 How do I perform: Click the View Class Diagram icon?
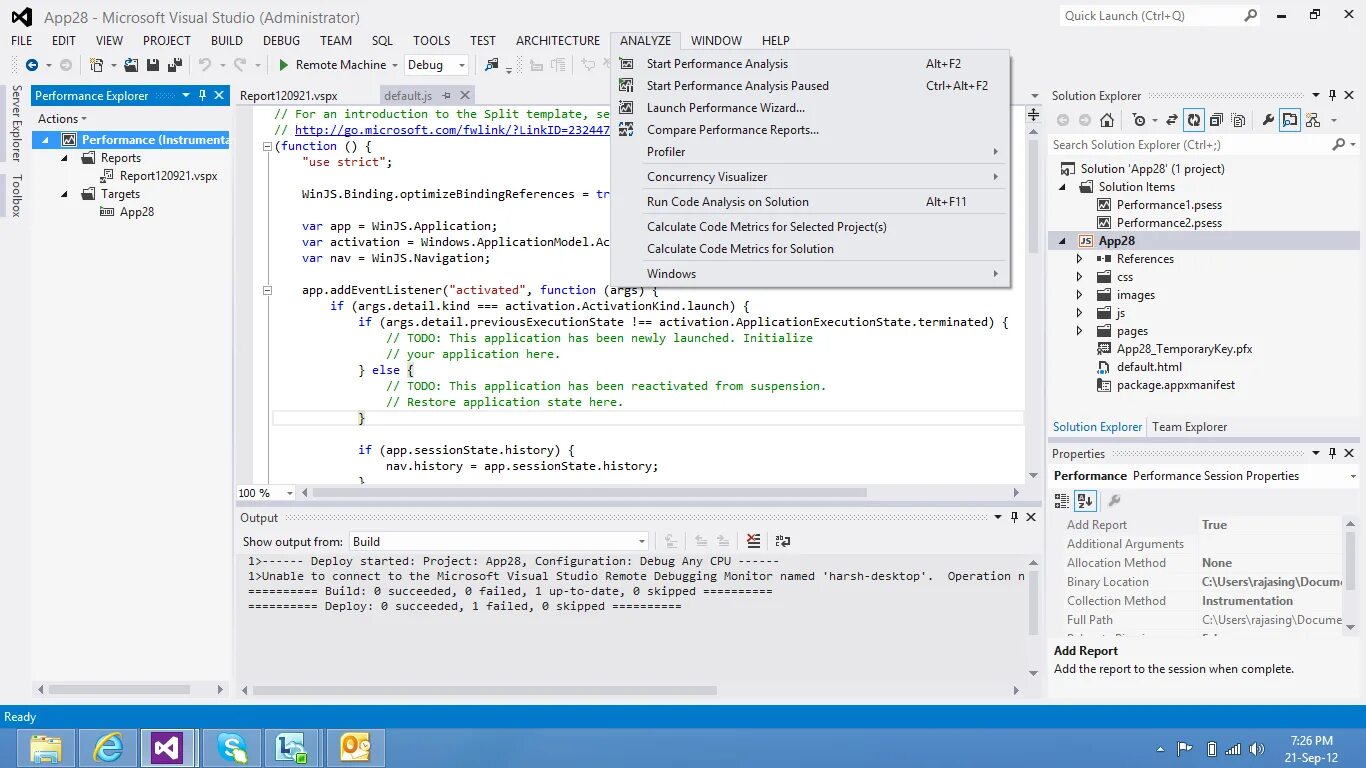tap(1312, 120)
